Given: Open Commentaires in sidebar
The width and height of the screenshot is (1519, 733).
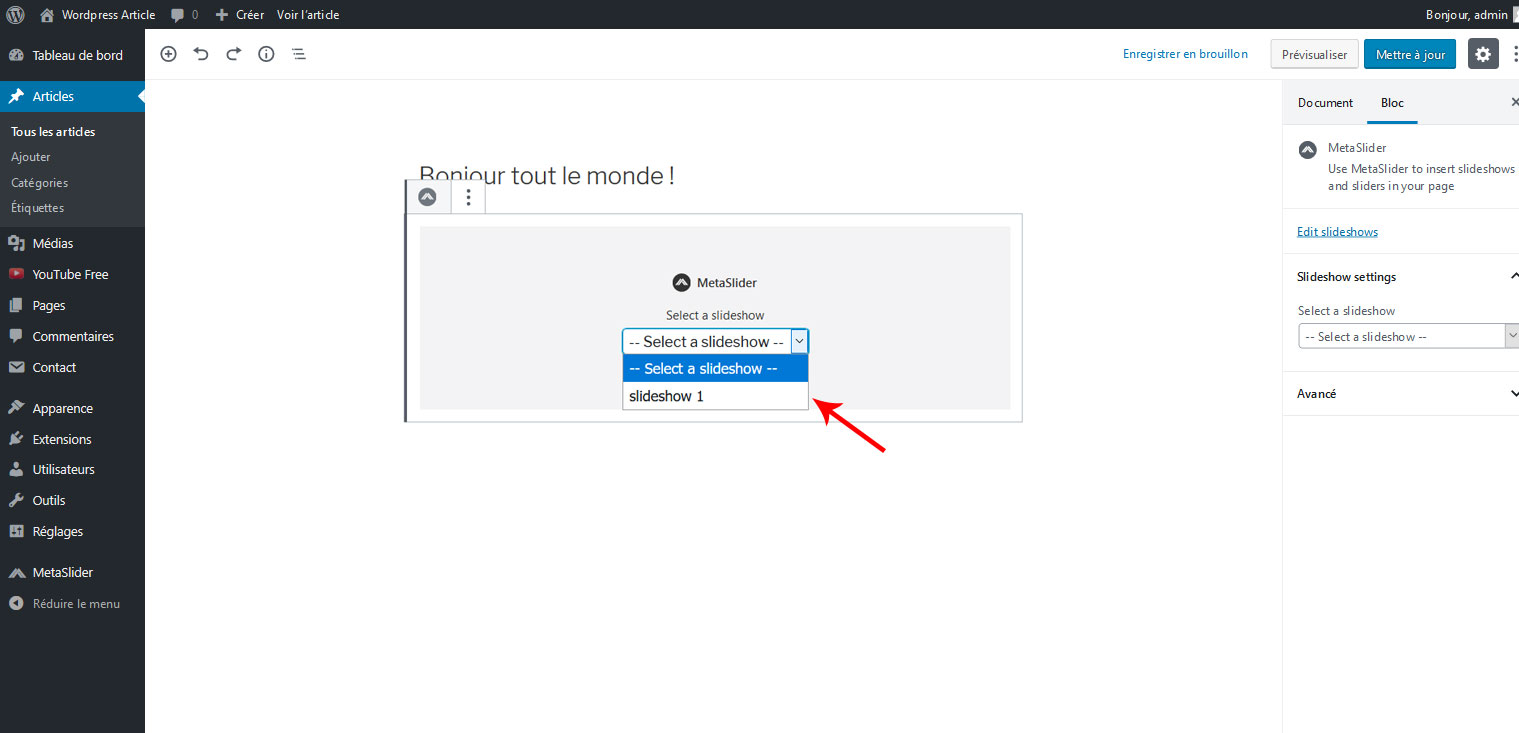Looking at the screenshot, I should (x=72, y=336).
